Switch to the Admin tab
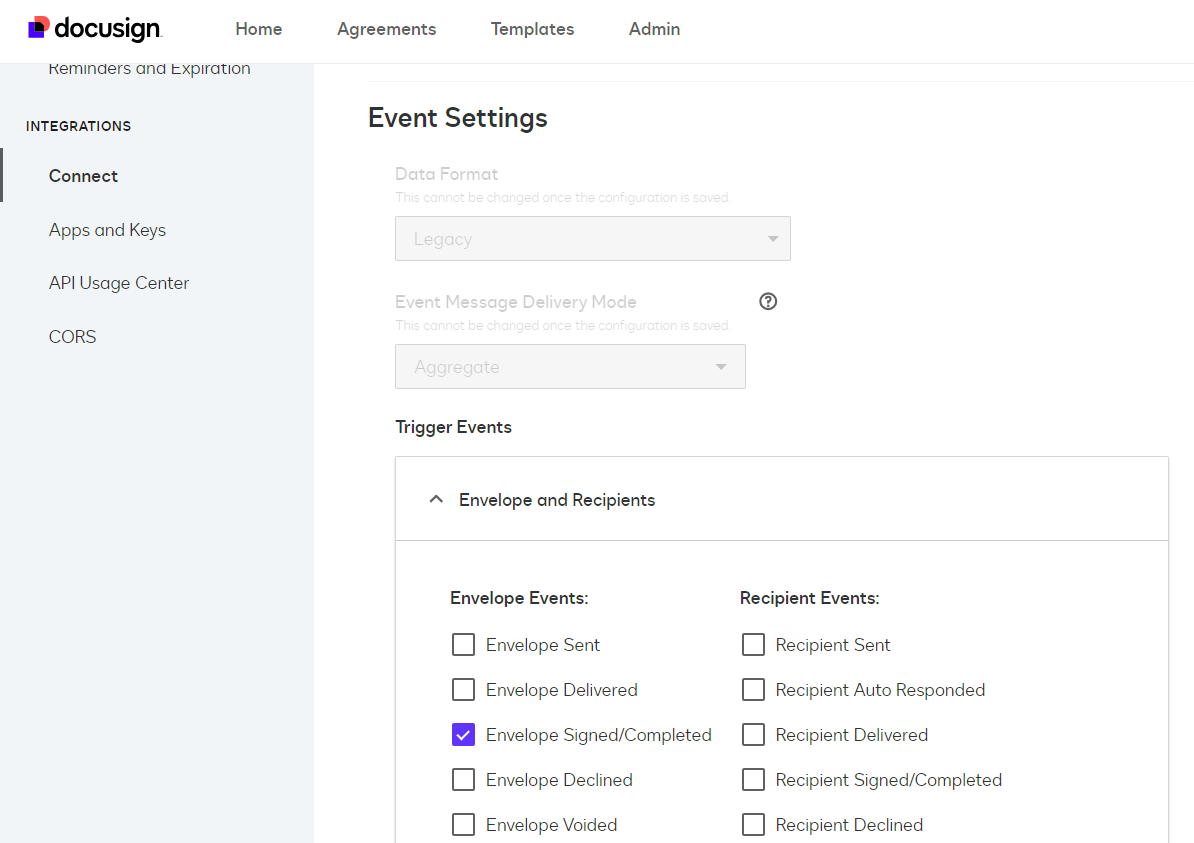The width and height of the screenshot is (1194, 843). click(x=654, y=29)
